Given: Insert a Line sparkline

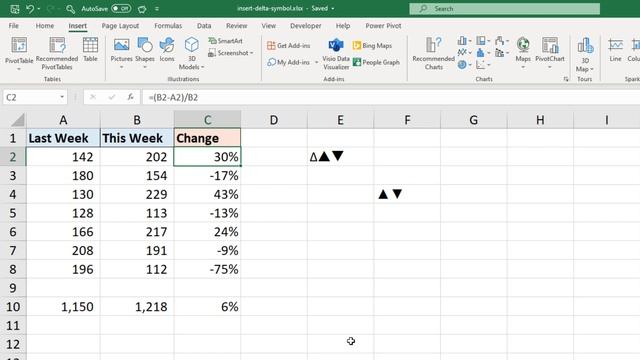Looking at the screenshot, I should point(616,50).
